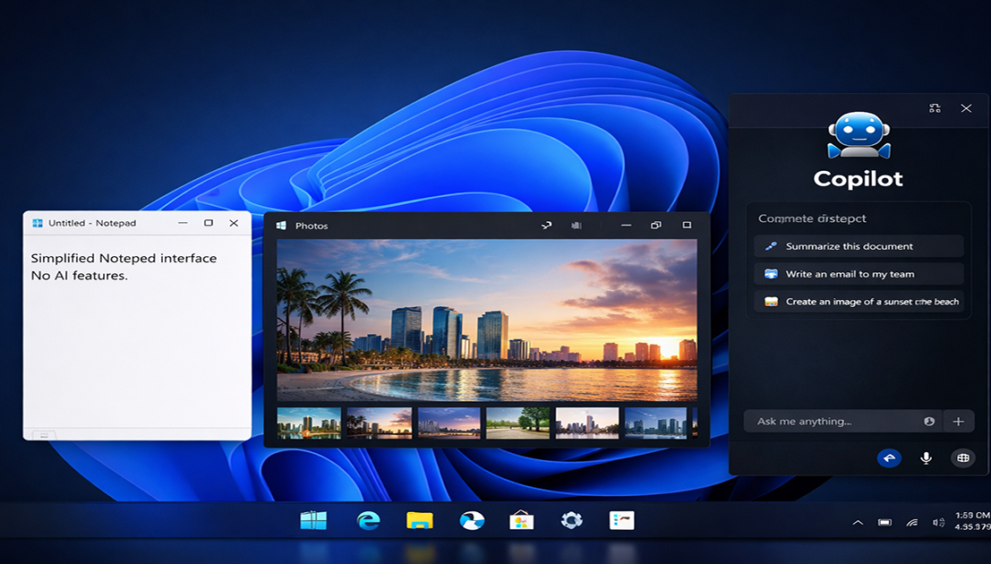
Task: Click the share arrow icon in Photos title bar
Action: point(547,225)
